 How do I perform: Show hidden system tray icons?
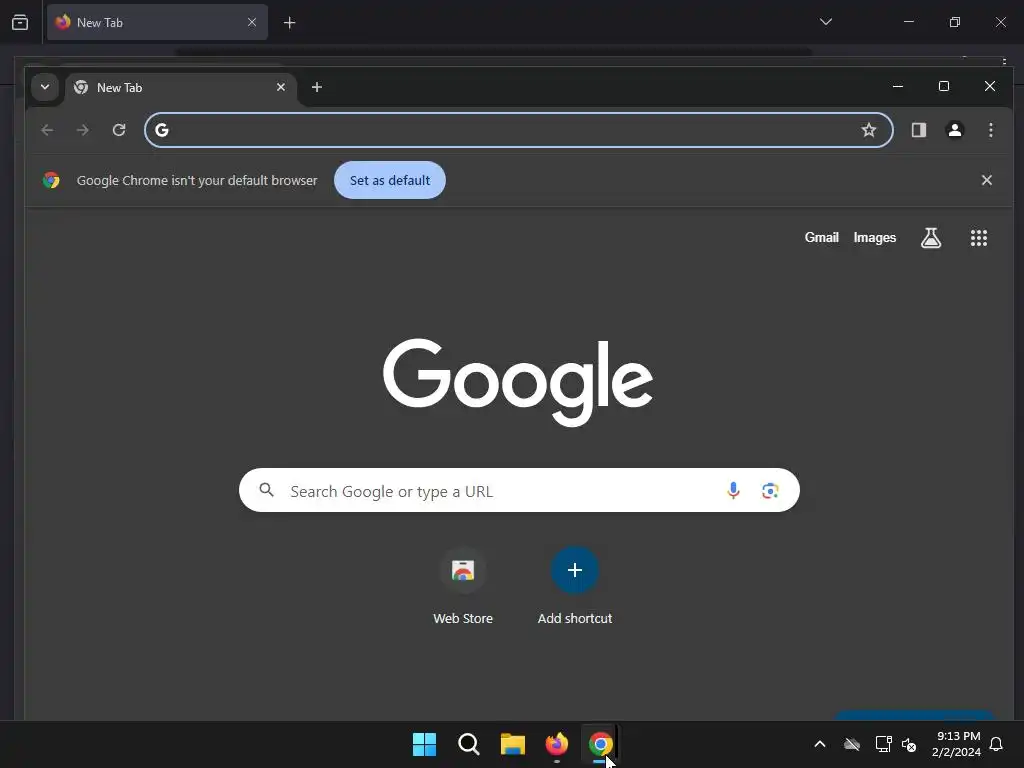pyautogui.click(x=820, y=744)
